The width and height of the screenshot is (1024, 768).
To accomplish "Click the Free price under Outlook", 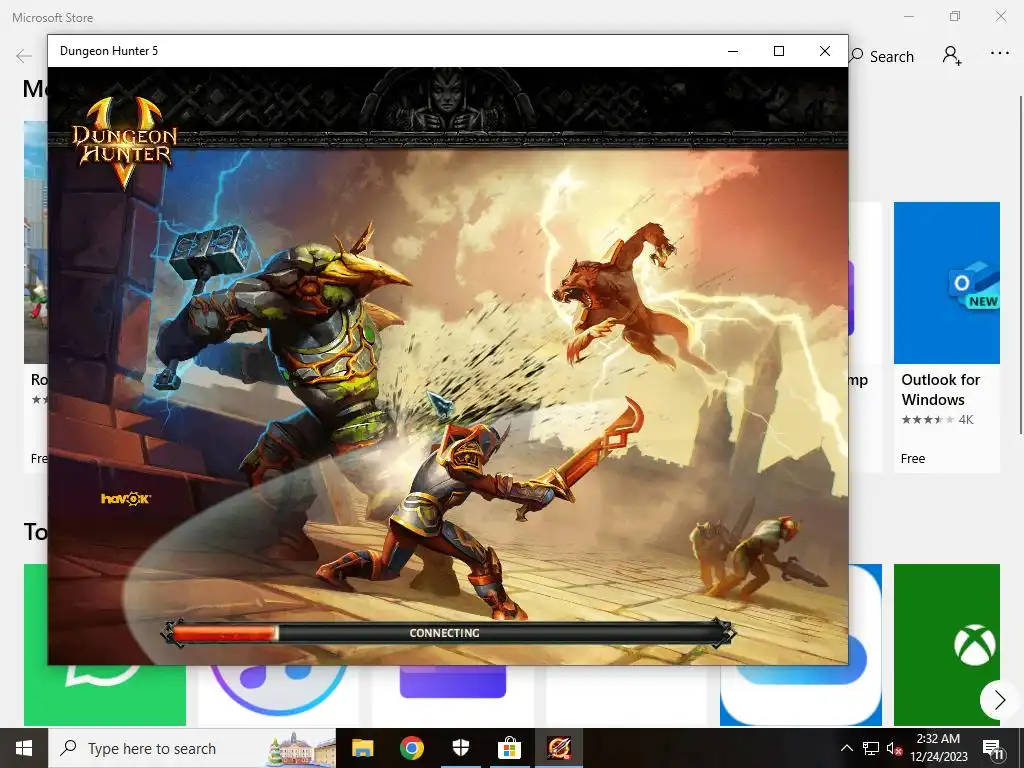I will pyautogui.click(x=912, y=458).
